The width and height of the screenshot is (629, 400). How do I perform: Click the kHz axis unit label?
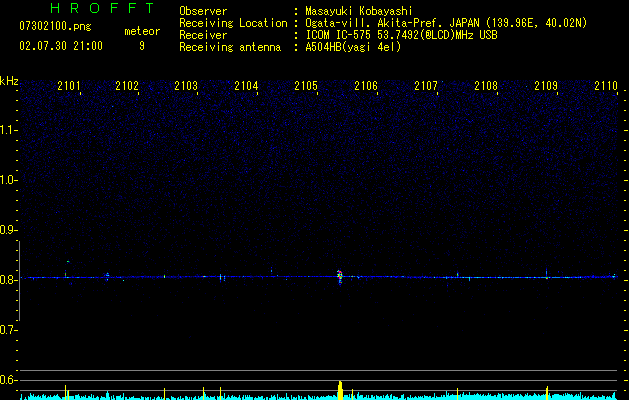9,81
